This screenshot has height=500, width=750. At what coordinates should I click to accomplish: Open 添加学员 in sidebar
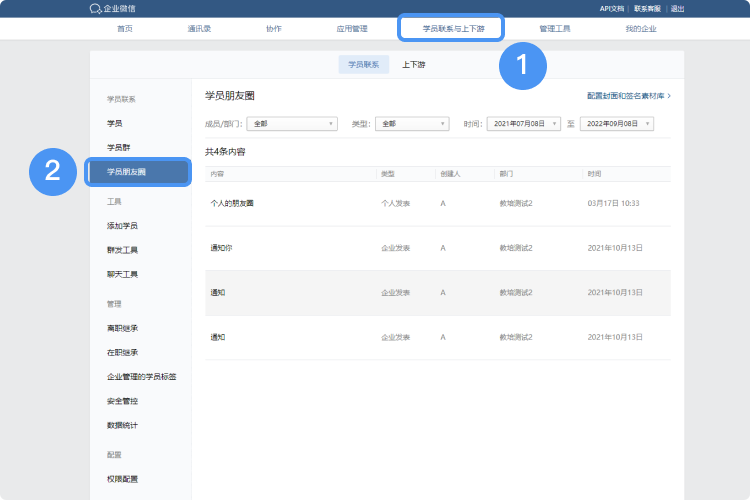(x=122, y=226)
